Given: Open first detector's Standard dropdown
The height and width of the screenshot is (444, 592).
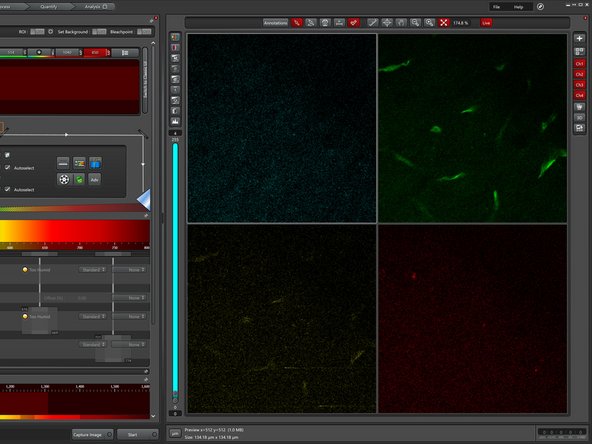Looking at the screenshot, I should [x=93, y=270].
